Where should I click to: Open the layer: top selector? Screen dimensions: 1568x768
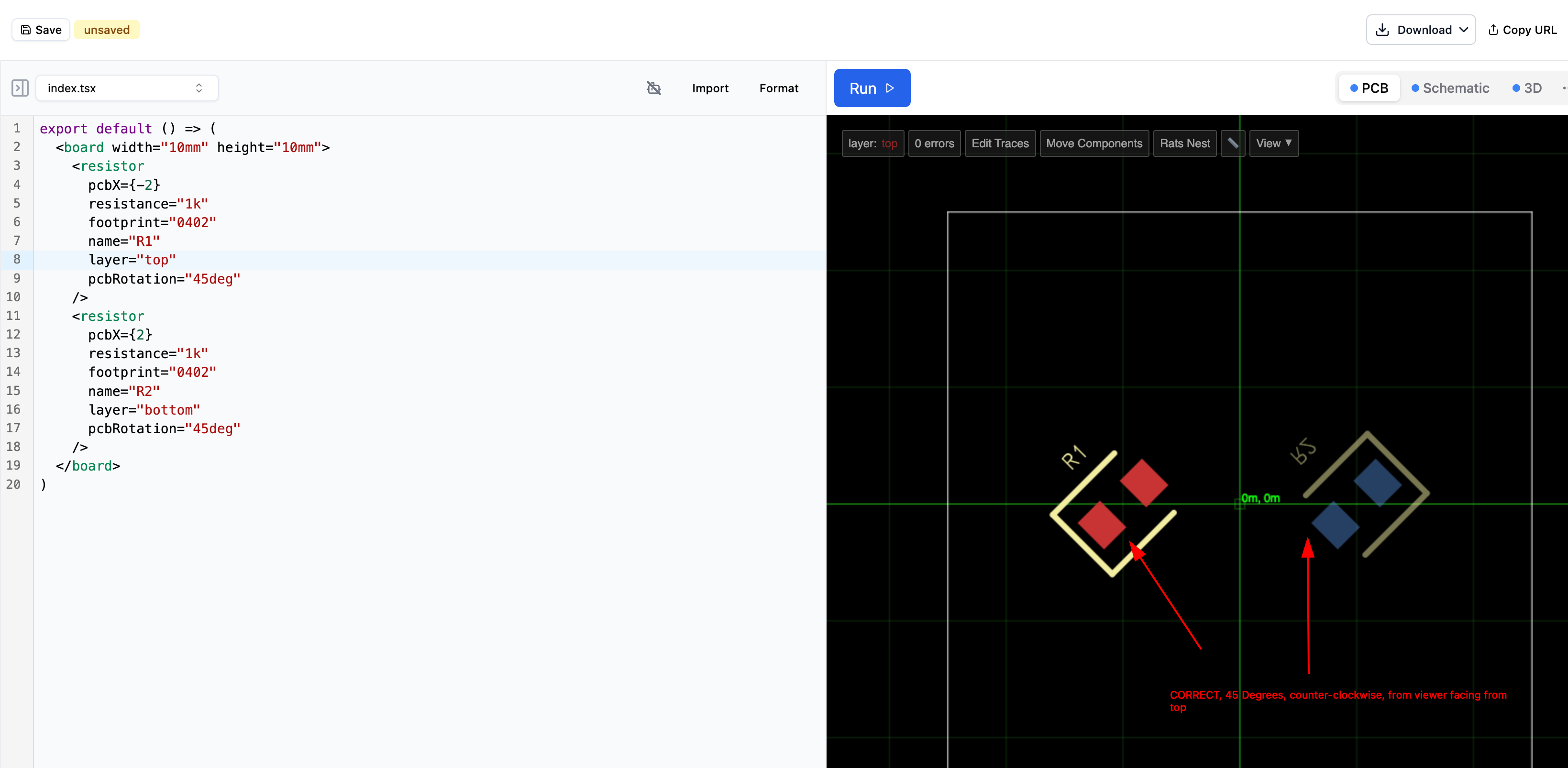(x=872, y=143)
